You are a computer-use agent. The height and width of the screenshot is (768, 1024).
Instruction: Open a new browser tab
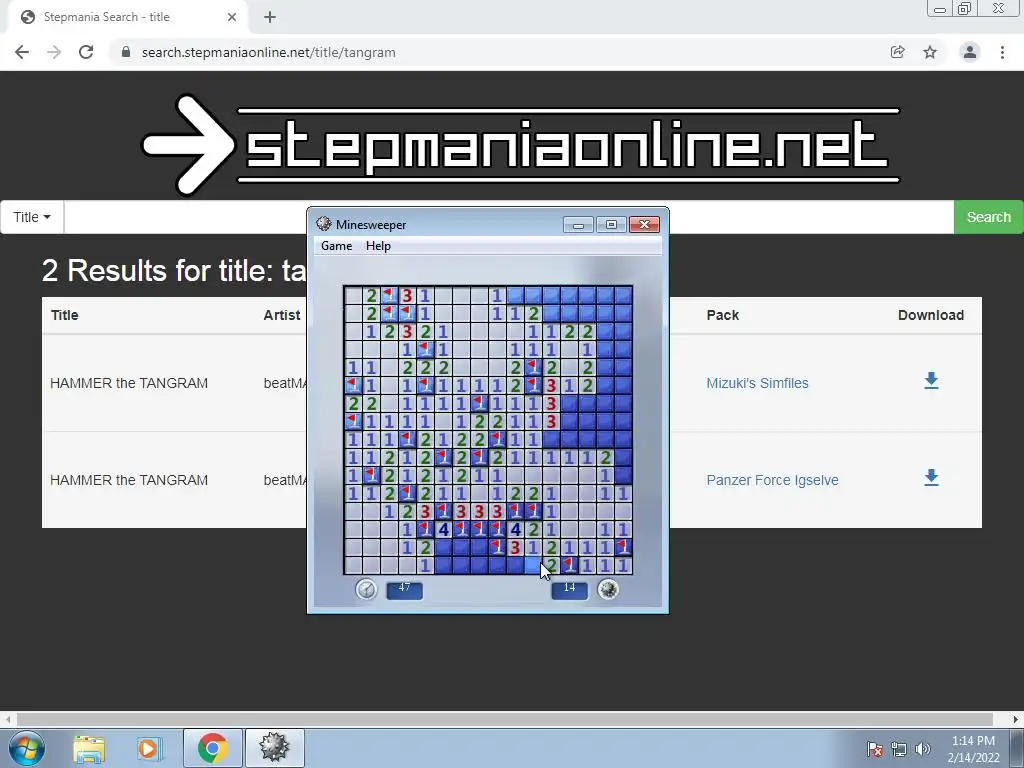pos(270,17)
